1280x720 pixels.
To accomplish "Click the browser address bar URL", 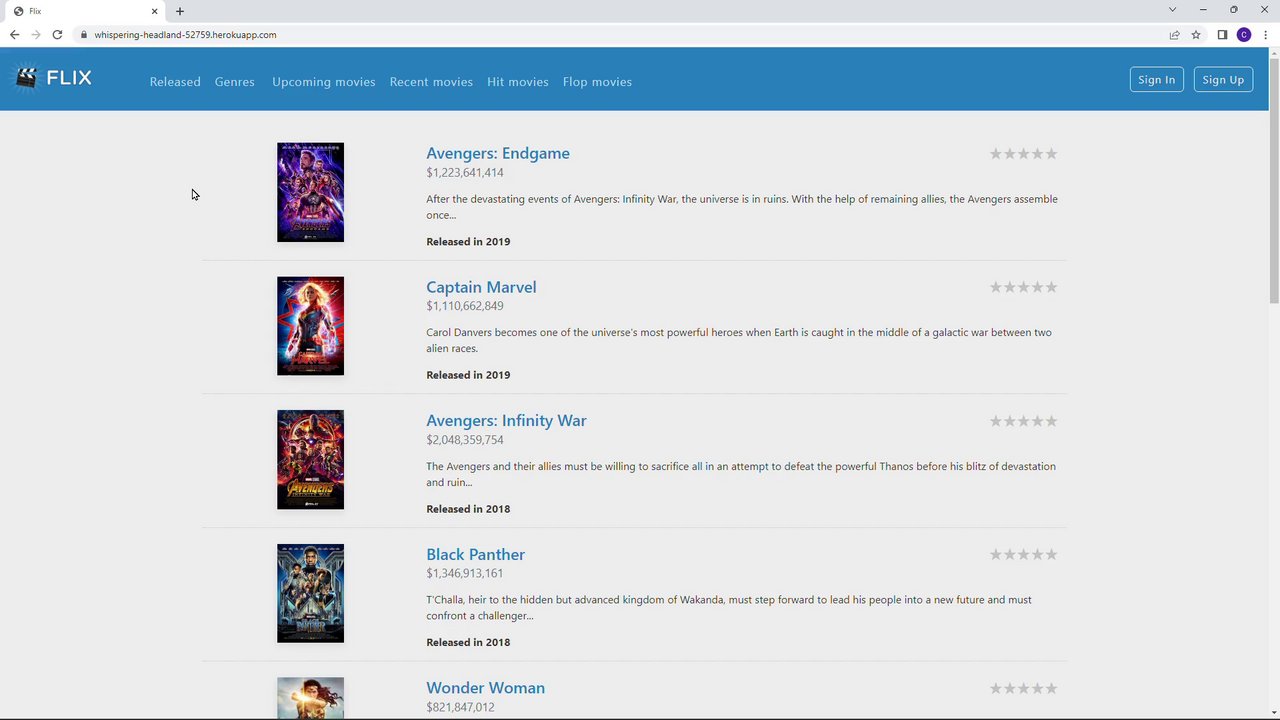I will tap(185, 35).
